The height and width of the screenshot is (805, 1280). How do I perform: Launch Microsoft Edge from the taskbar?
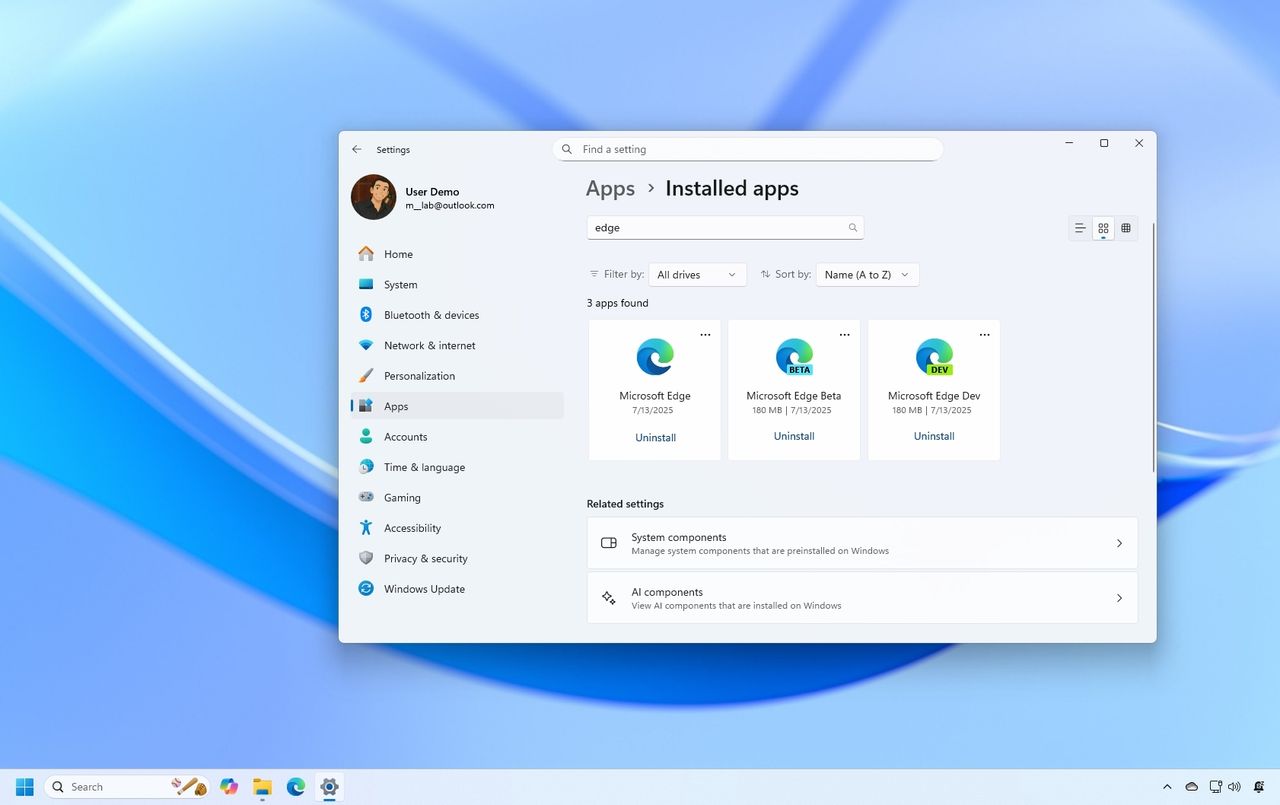tap(296, 787)
